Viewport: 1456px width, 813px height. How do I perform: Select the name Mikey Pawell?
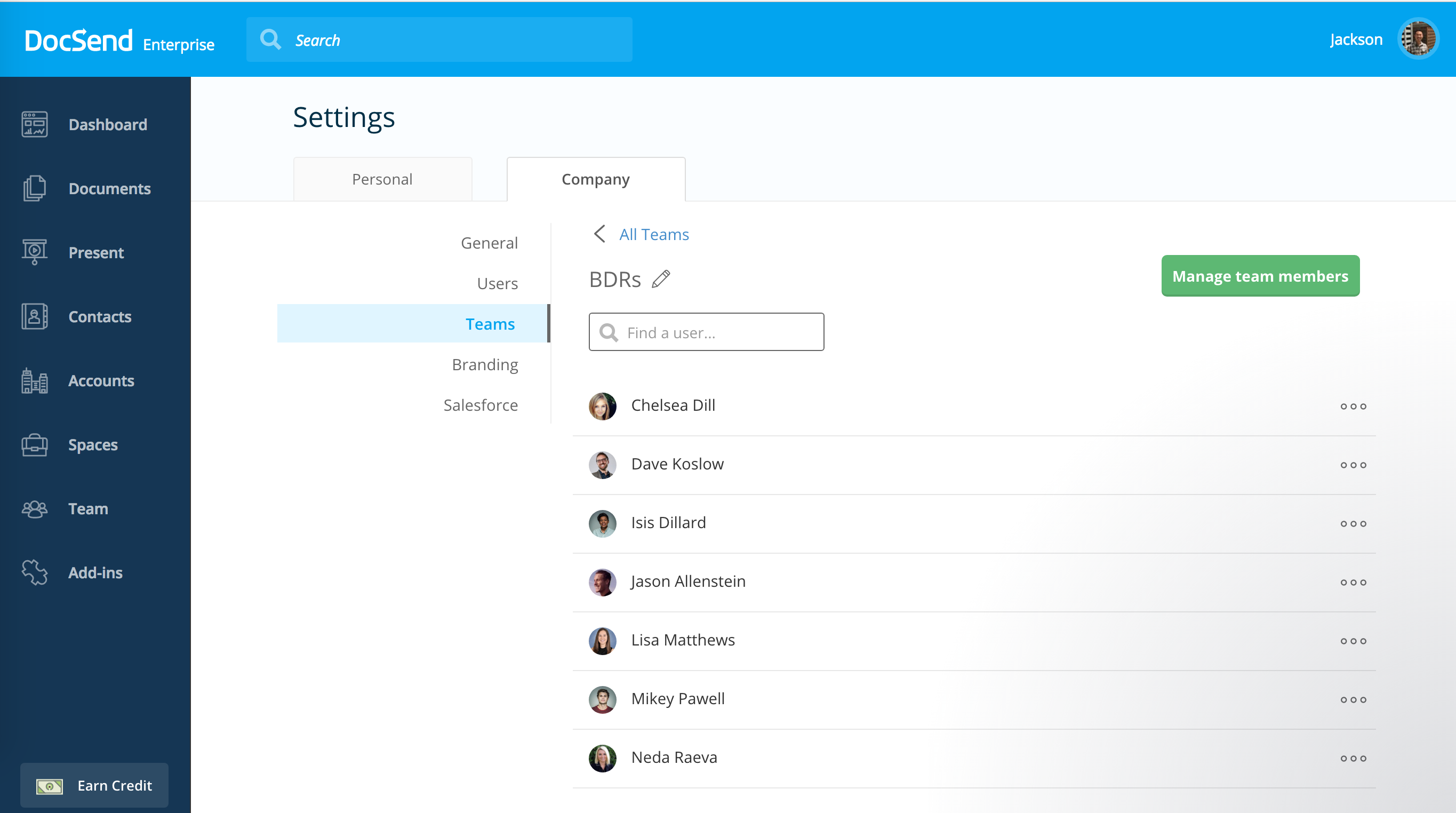point(678,698)
